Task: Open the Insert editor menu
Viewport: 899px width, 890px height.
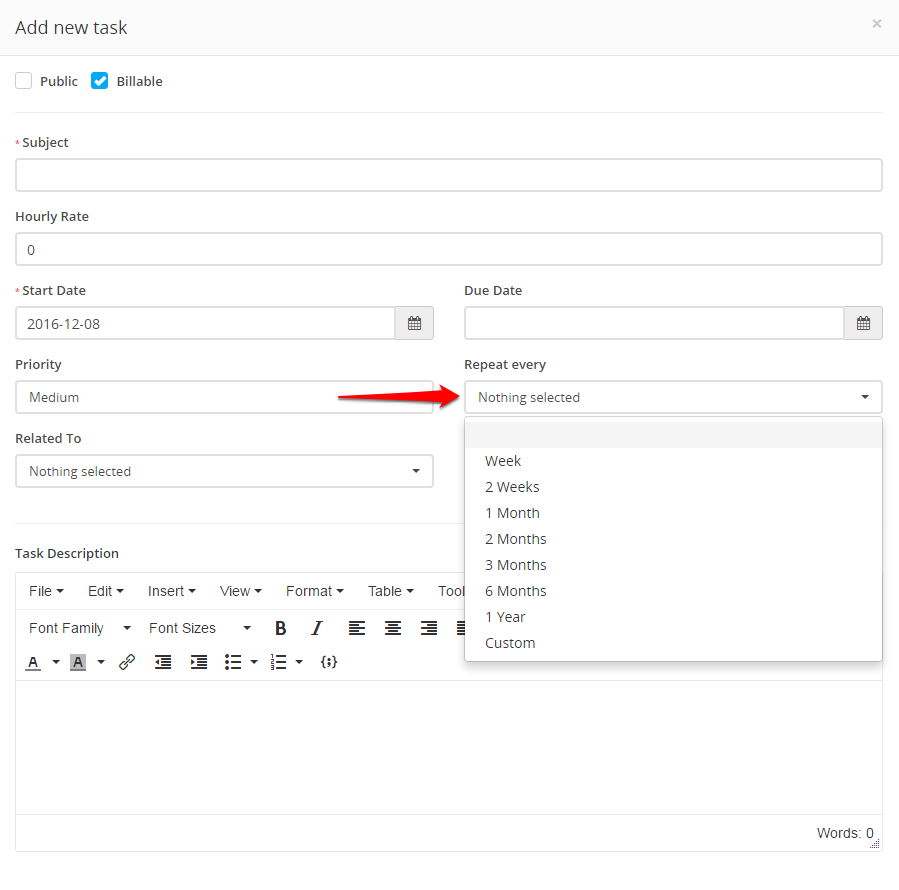Action: pyautogui.click(x=171, y=591)
